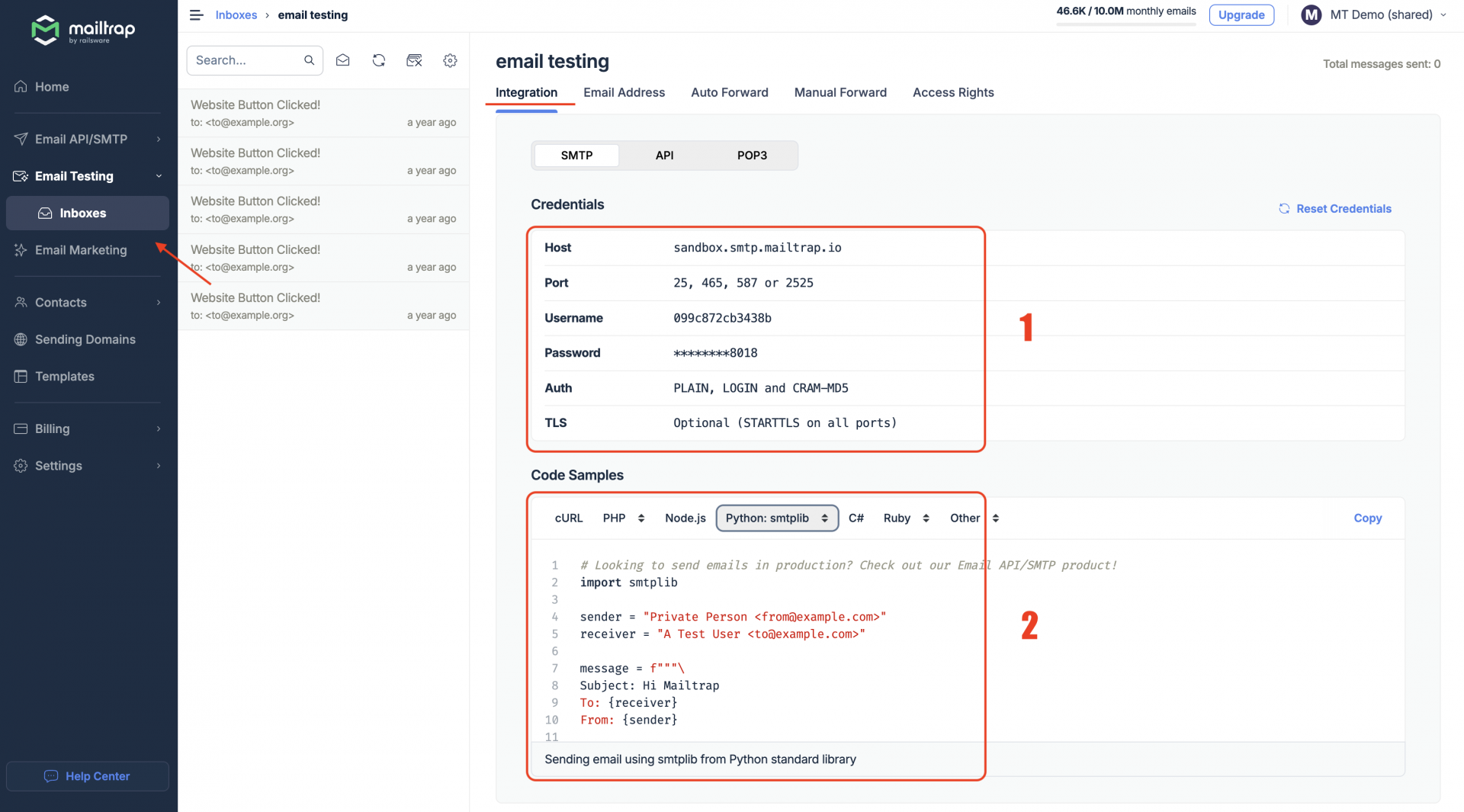Viewport: 1464px width, 812px height.
Task: Select the API integration option
Action: [664, 155]
